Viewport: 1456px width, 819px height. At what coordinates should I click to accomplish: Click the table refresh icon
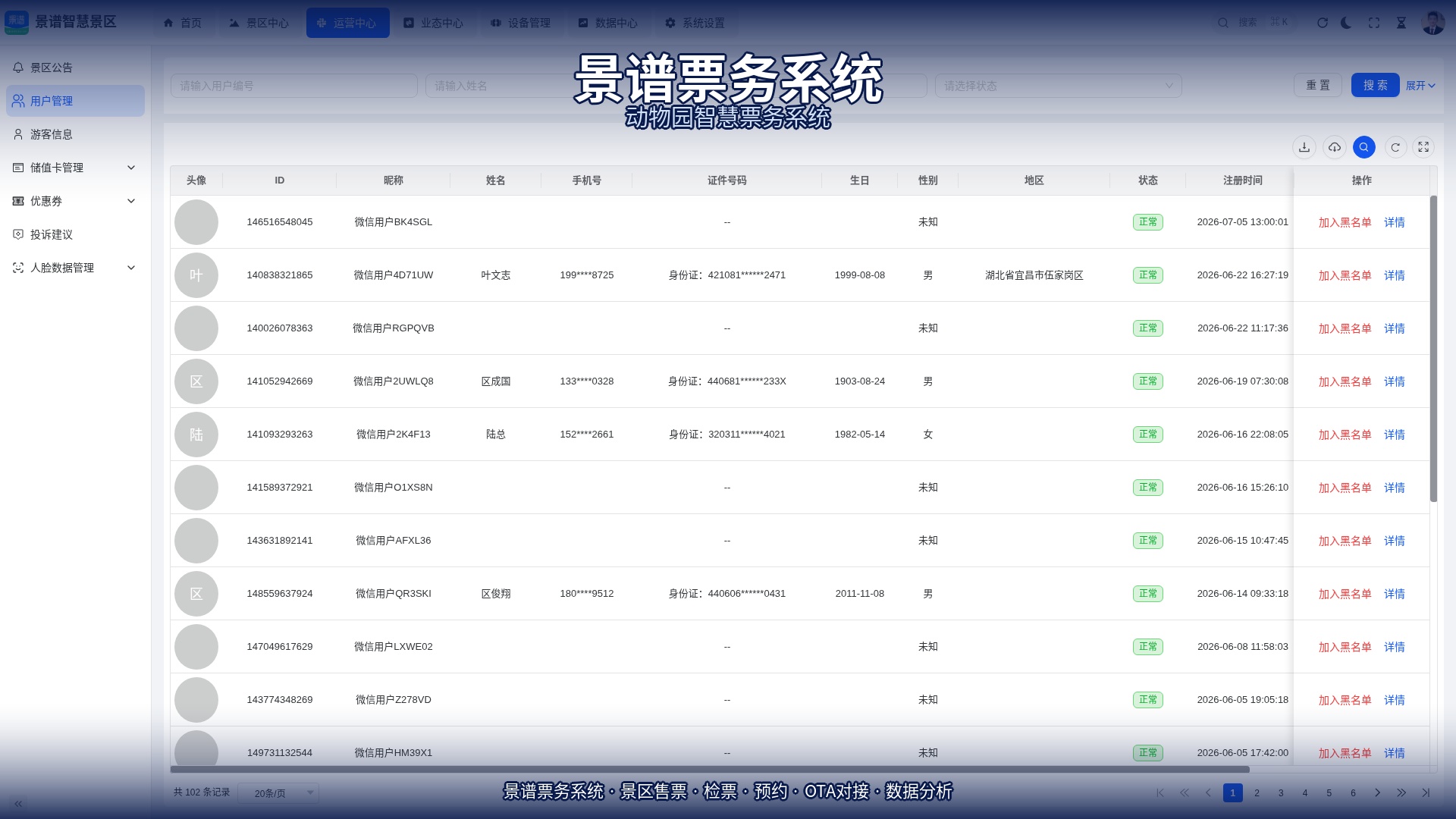[x=1395, y=147]
